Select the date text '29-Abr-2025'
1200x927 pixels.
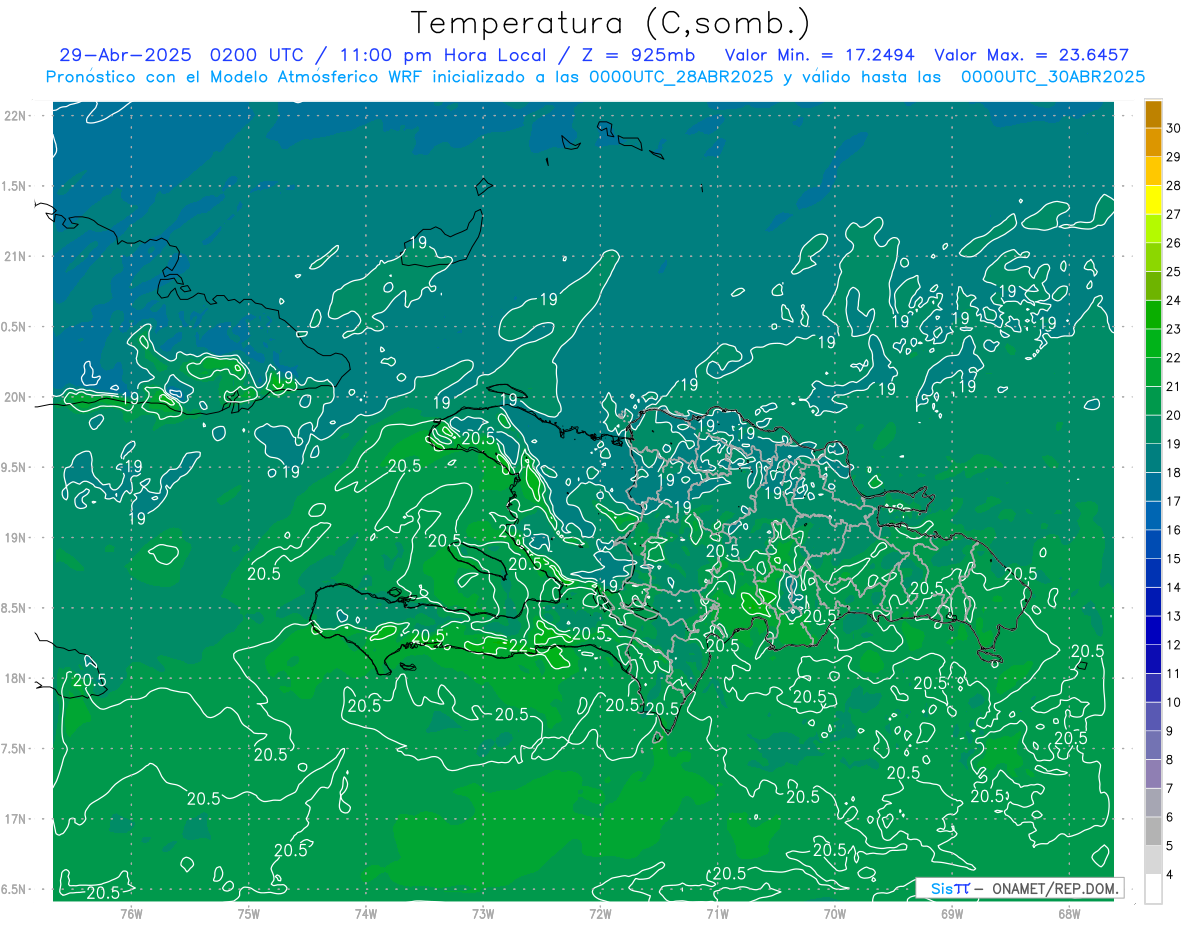(126, 55)
